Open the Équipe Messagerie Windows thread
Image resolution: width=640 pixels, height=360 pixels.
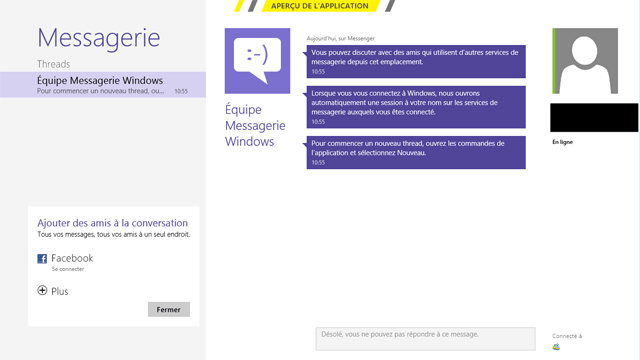point(103,84)
